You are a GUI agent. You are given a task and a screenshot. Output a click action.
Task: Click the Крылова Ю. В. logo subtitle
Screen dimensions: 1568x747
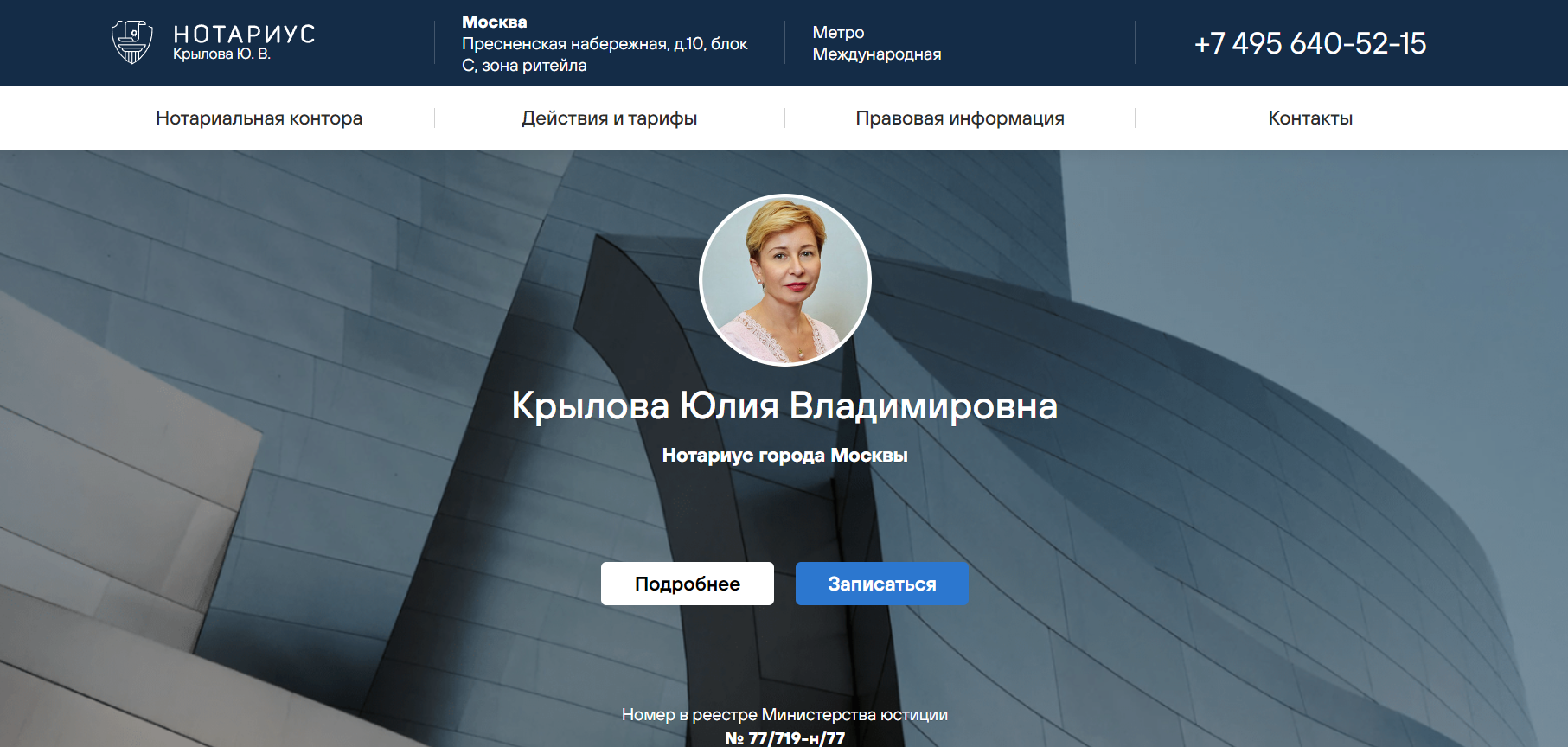221,54
